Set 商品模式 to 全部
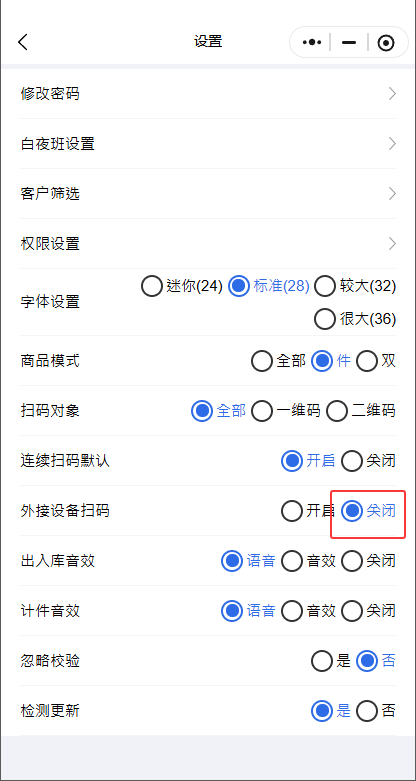Image resolution: width=416 pixels, height=781 pixels. 278,361
